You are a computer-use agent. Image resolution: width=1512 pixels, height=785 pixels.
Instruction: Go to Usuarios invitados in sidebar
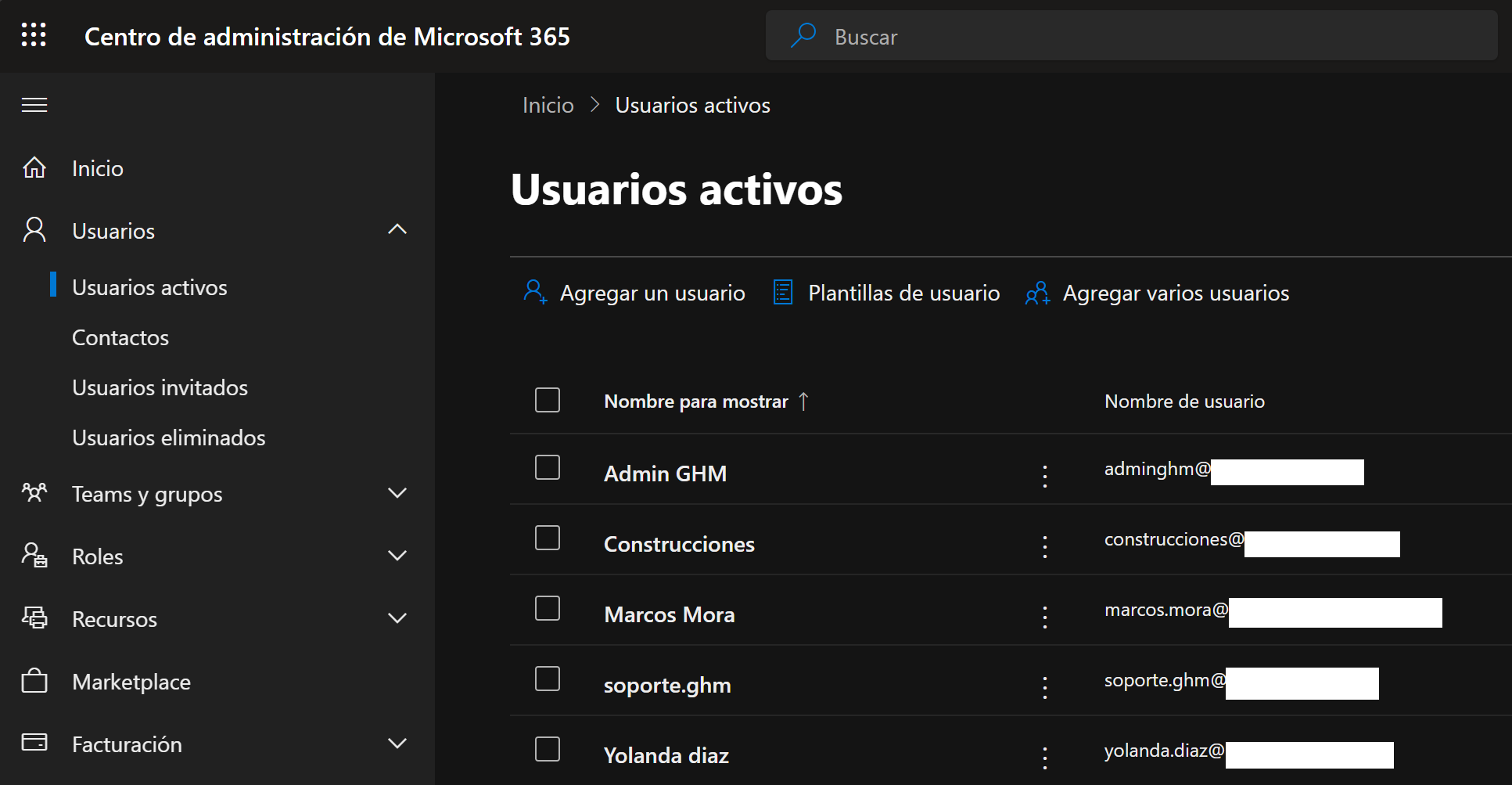160,387
